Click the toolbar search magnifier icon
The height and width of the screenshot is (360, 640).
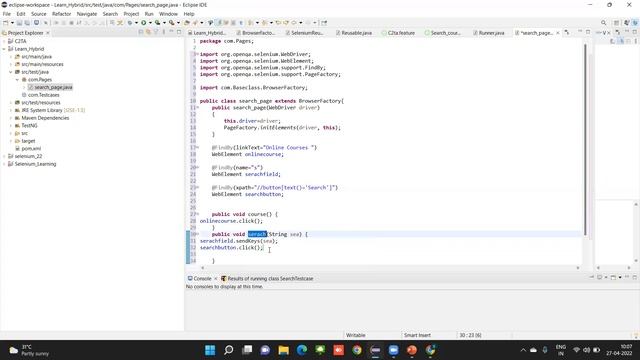tap(603, 23)
